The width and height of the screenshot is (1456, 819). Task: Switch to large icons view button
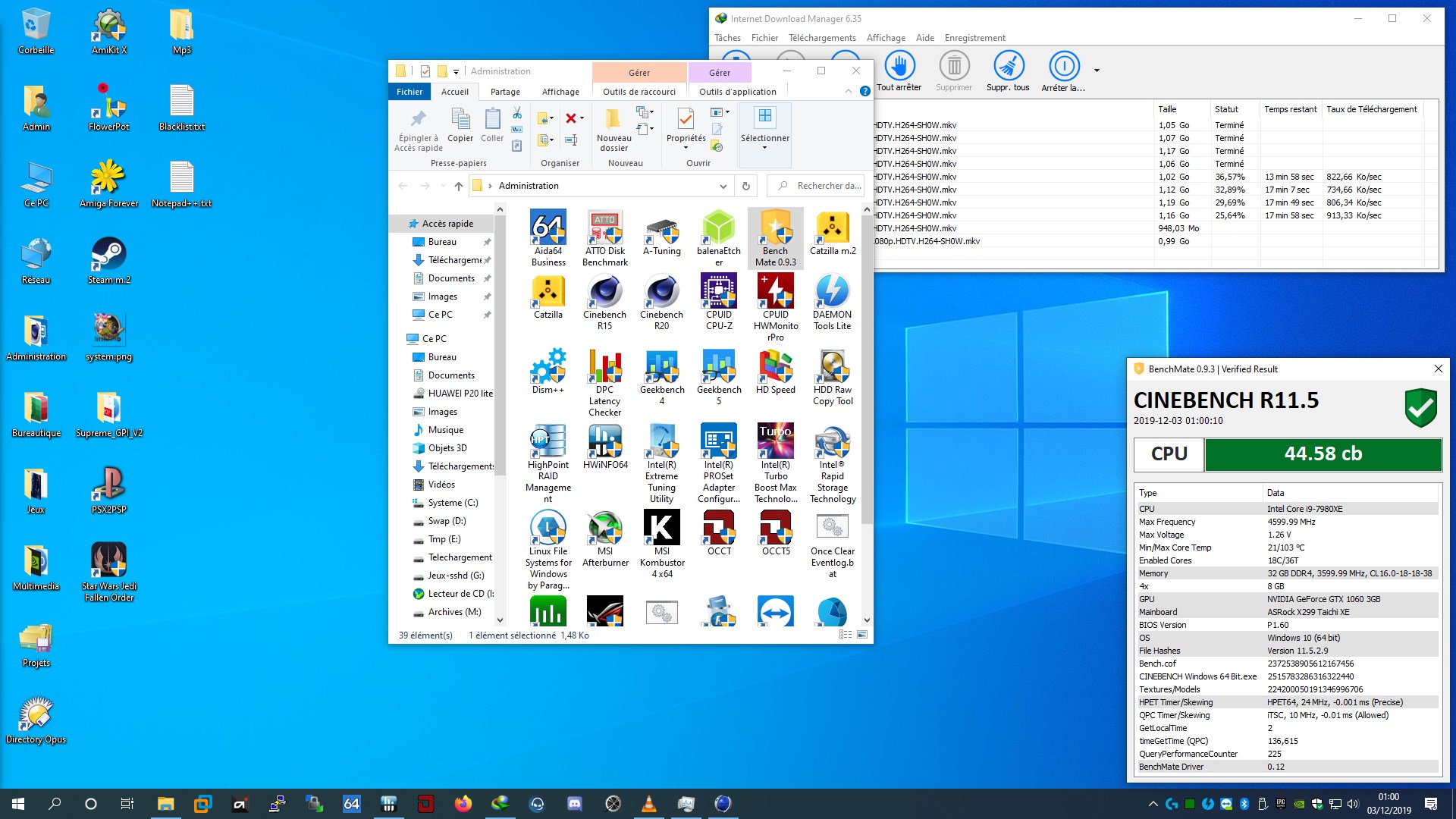tap(862, 635)
